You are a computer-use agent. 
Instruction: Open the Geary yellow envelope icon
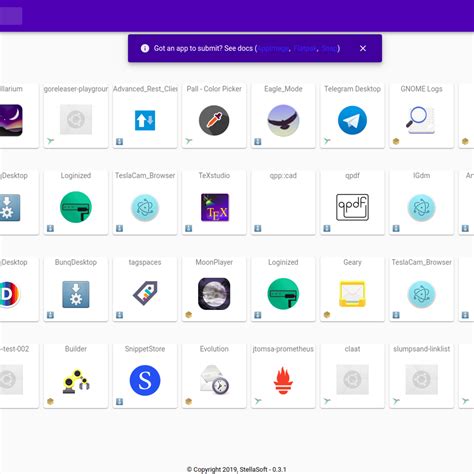tap(352, 294)
